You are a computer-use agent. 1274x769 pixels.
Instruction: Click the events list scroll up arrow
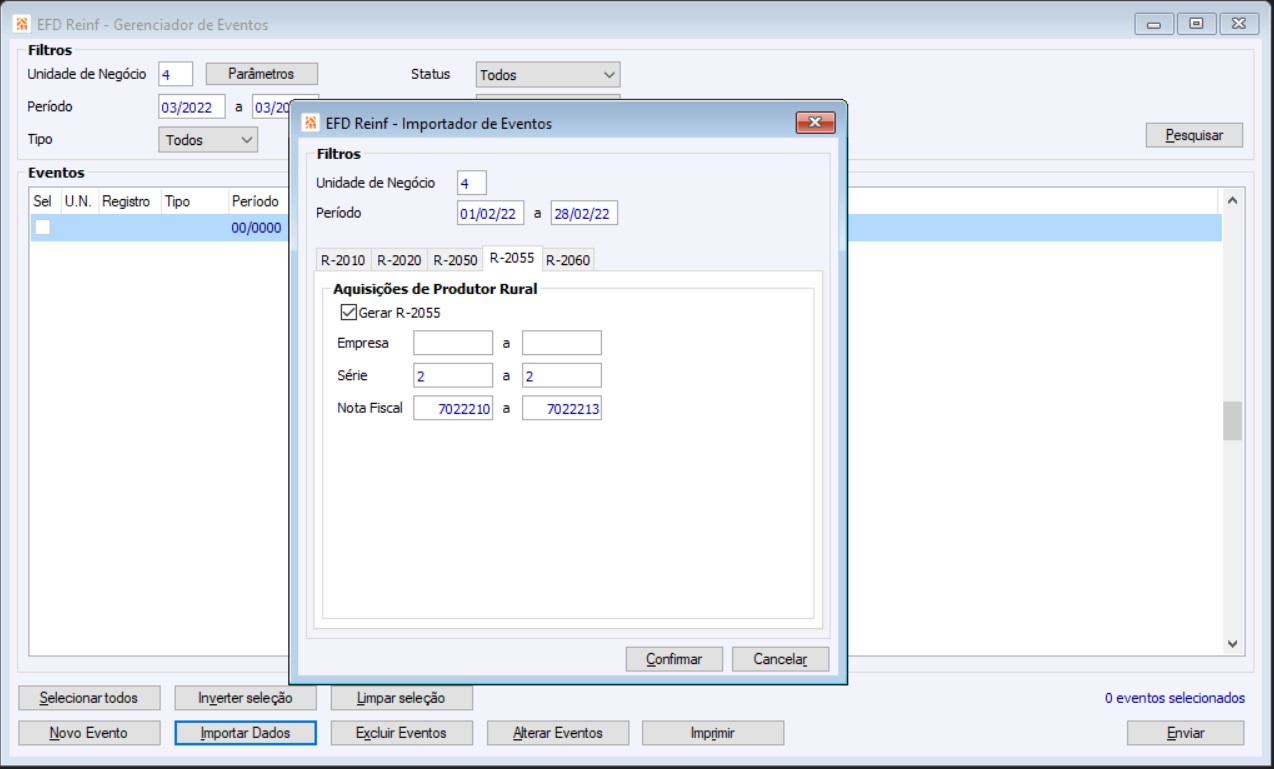pyautogui.click(x=1232, y=201)
